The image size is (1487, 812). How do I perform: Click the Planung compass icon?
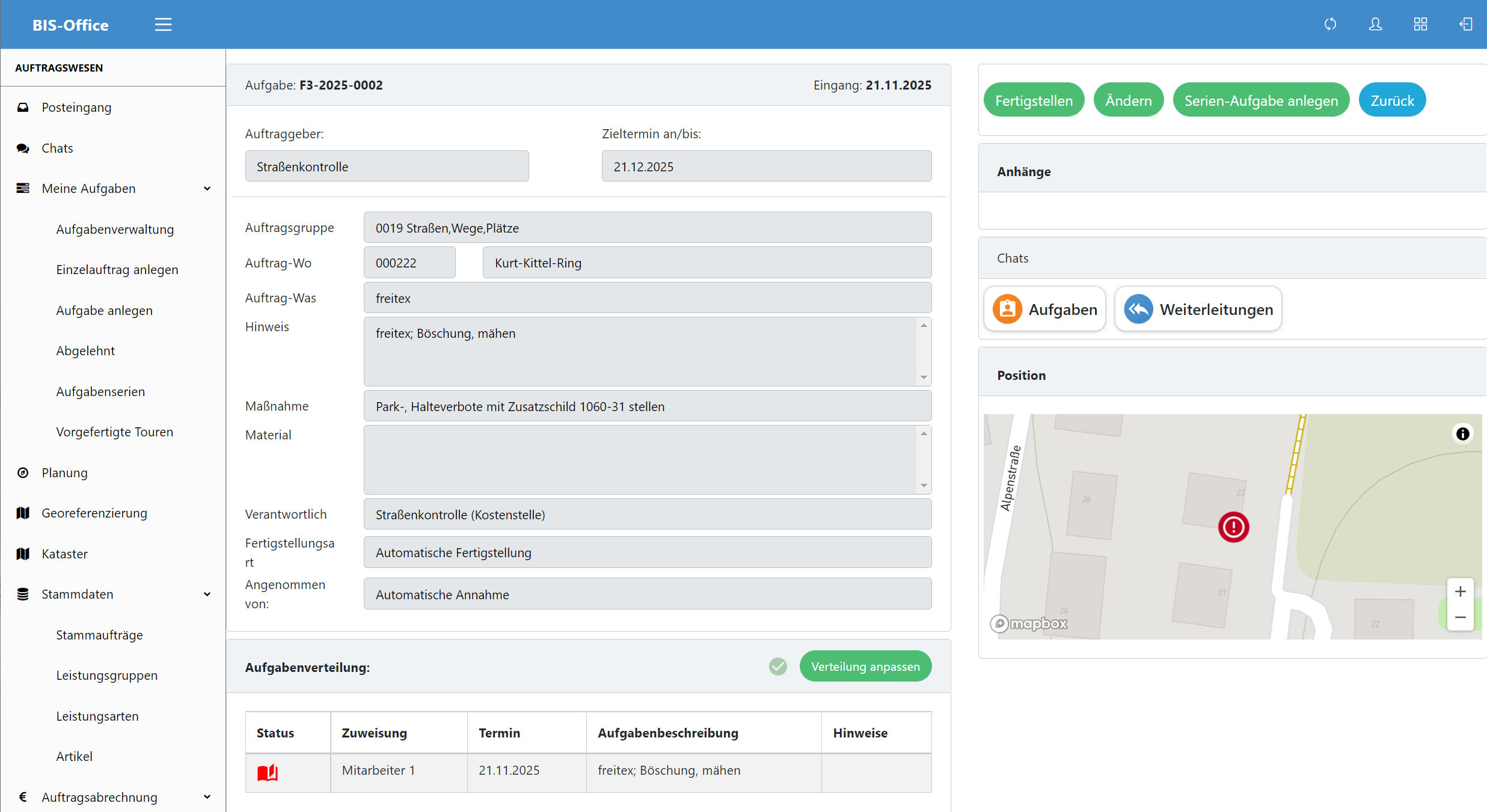[23, 473]
